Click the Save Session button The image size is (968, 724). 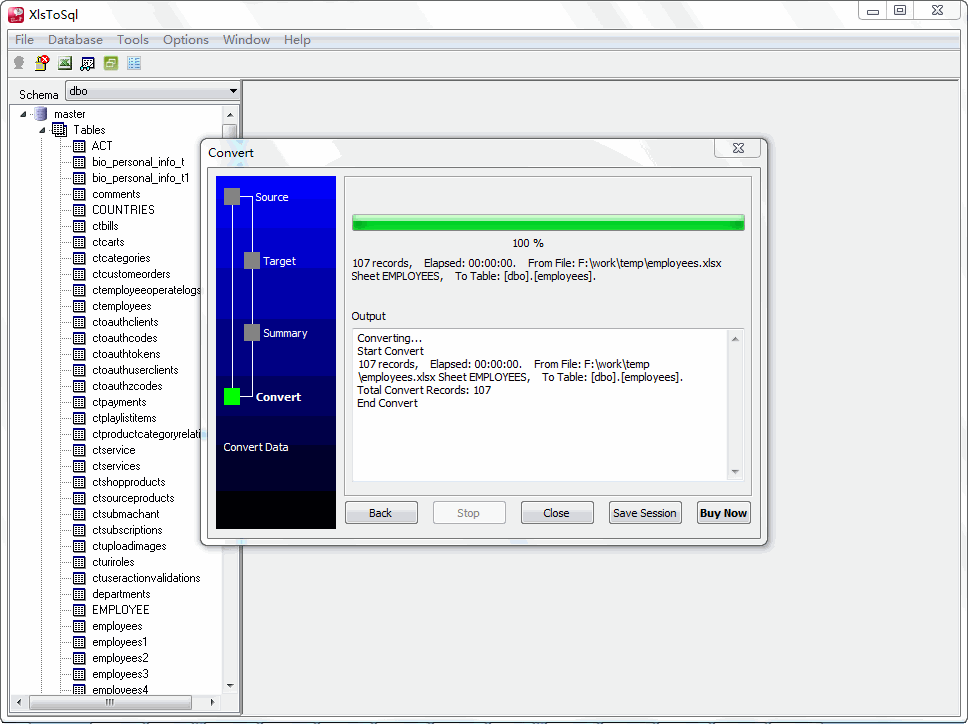645,513
